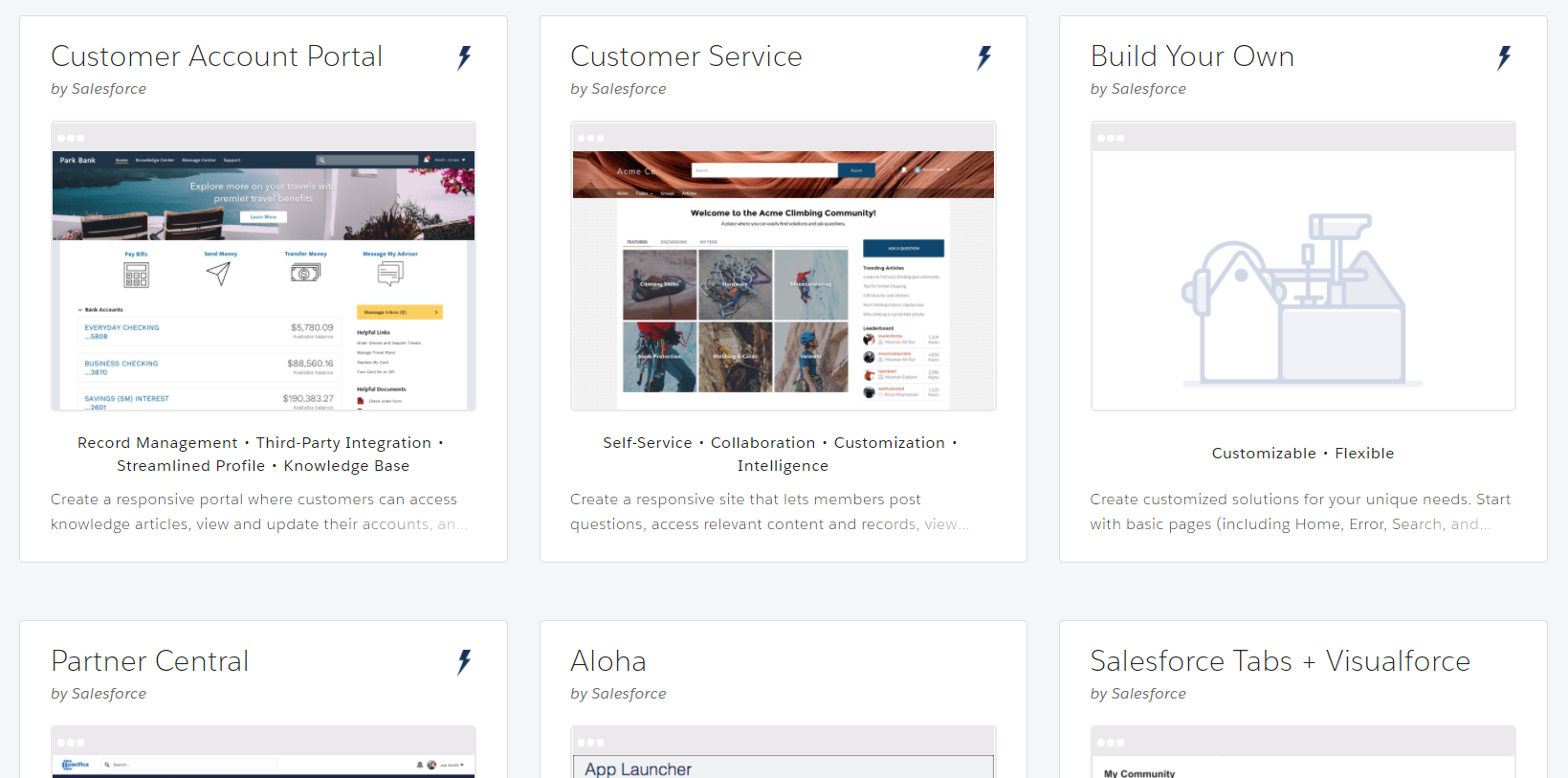Select the Customer Account Portal preview thumbnail
Image resolution: width=1568 pixels, height=778 pixels.
[263, 266]
